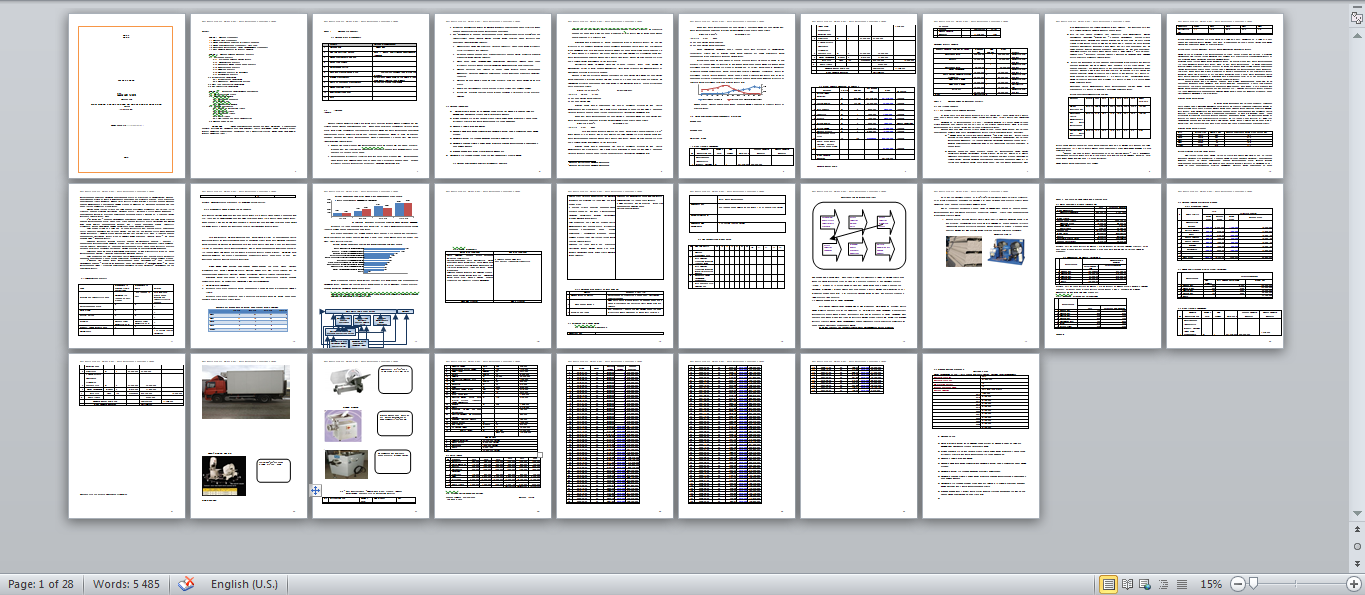Click the table move handle cross icon

click(x=315, y=491)
